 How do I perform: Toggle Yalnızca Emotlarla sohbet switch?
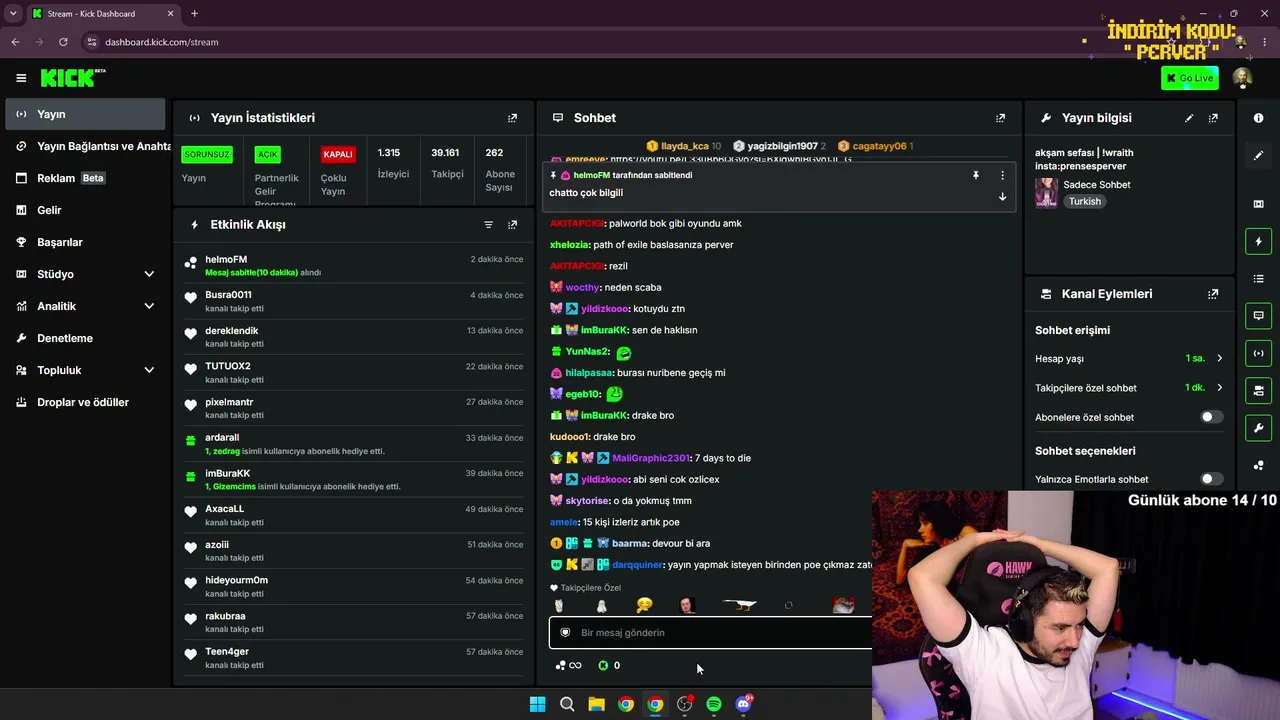1211,479
